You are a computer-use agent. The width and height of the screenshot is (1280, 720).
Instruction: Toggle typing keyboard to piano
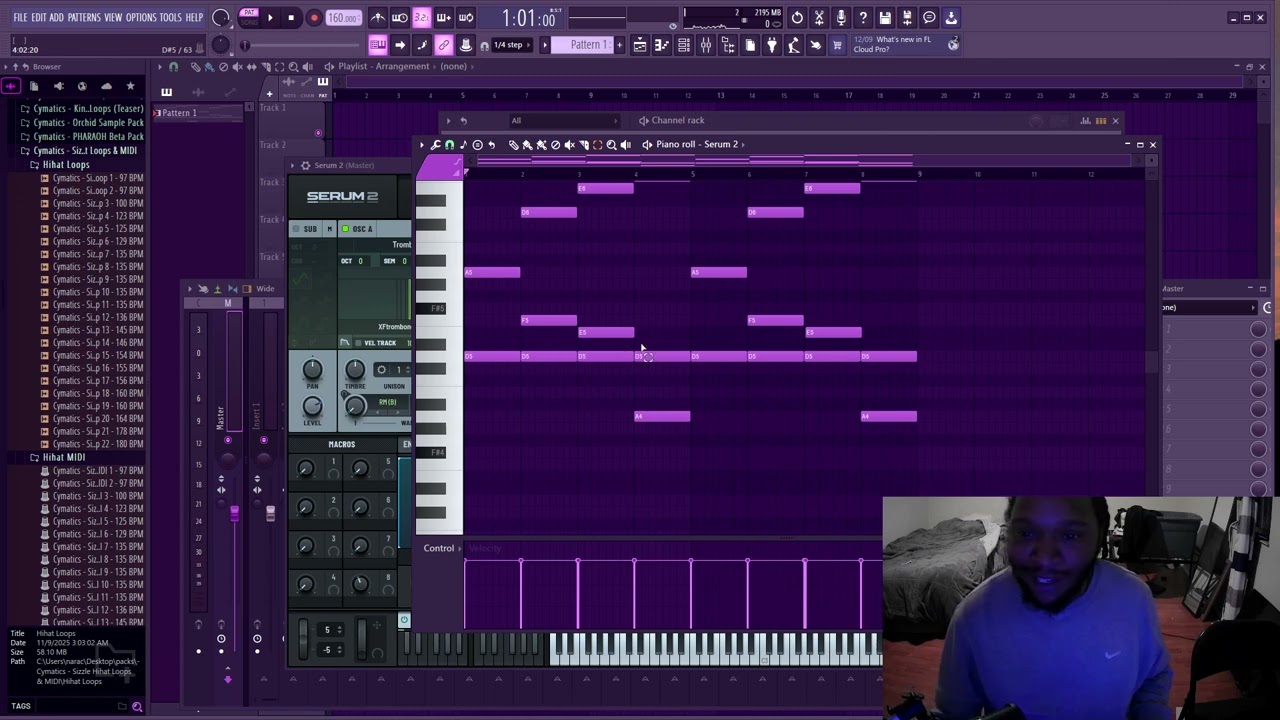pyautogui.click(x=377, y=45)
